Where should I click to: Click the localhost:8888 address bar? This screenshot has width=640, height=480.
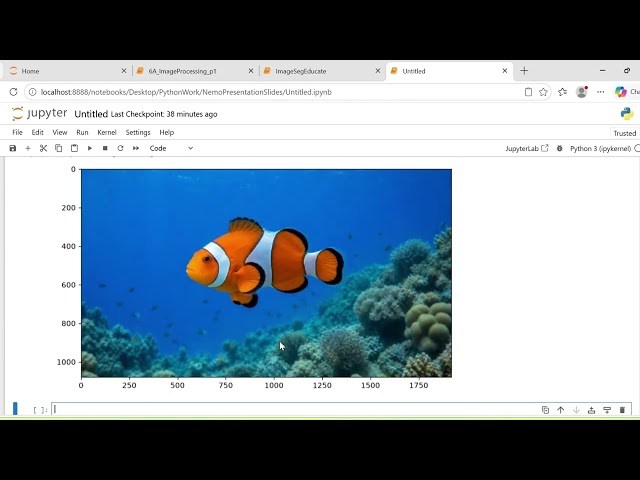(x=186, y=92)
